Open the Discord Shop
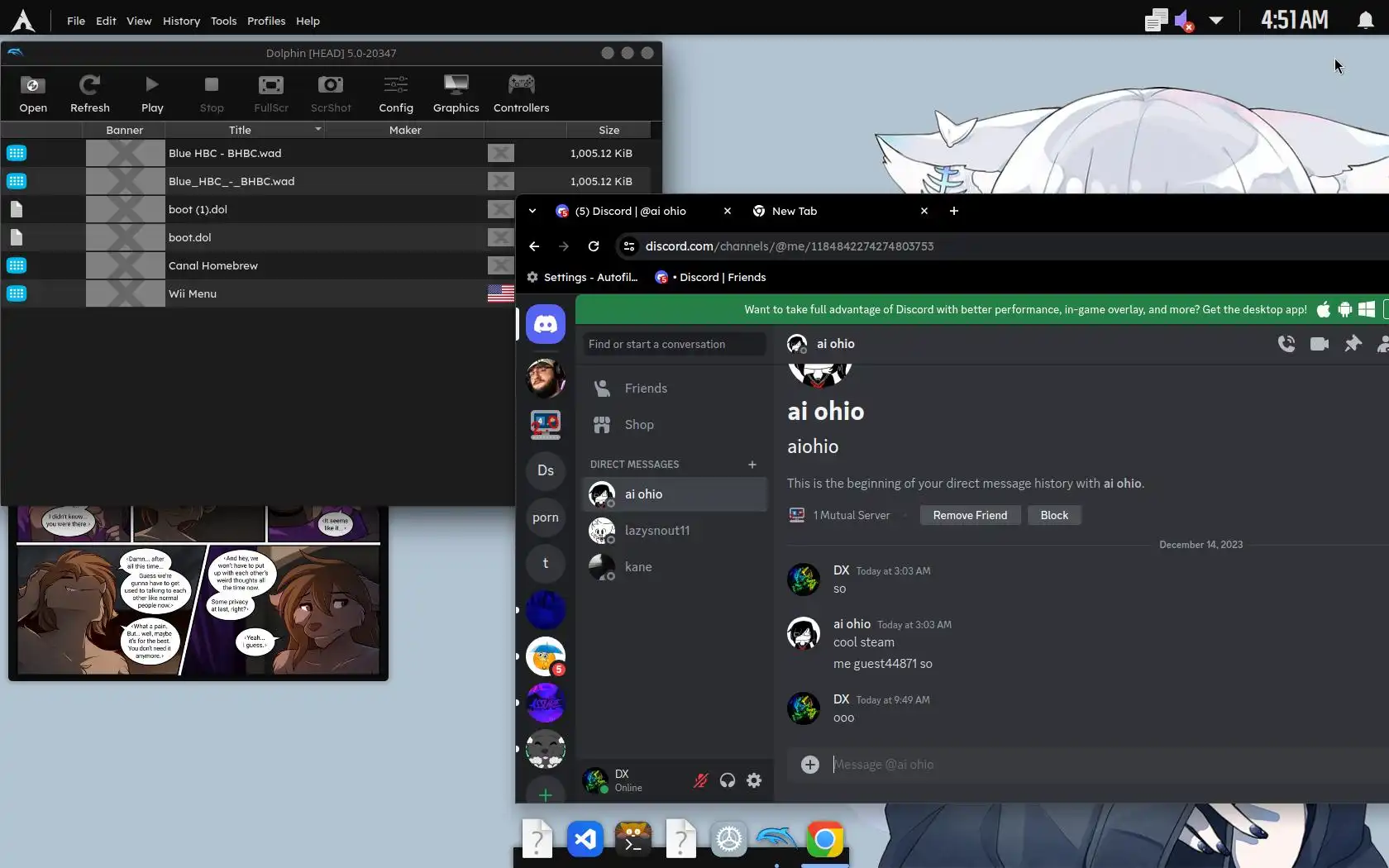The height and width of the screenshot is (868, 1389). [x=675, y=425]
